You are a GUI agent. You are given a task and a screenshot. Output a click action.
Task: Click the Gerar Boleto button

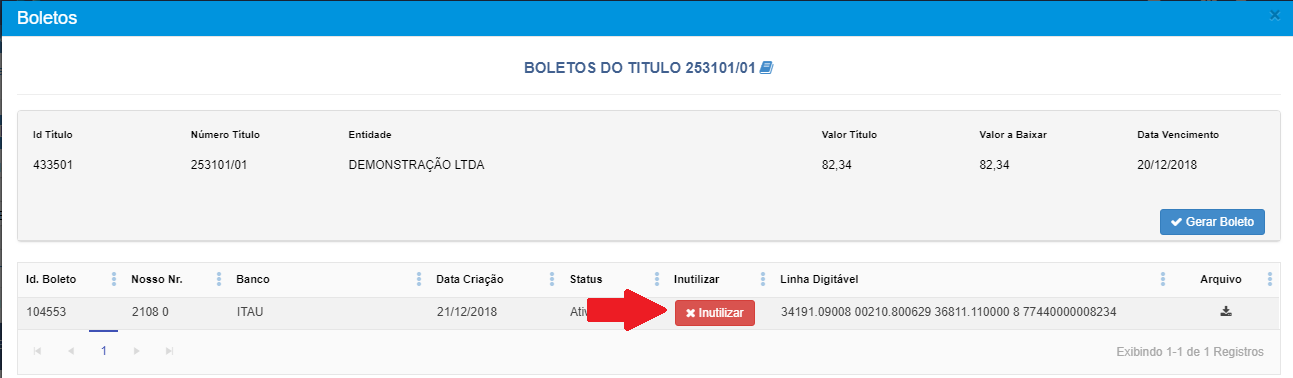[1212, 222]
